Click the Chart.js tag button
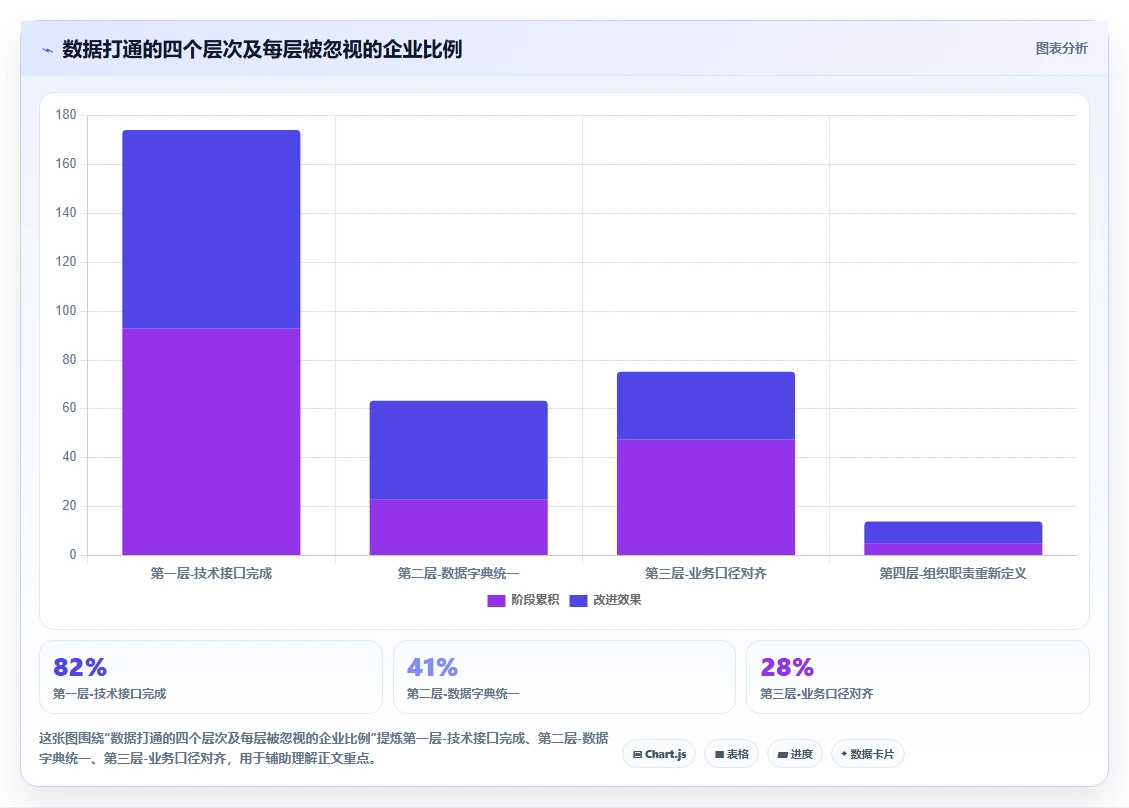This screenshot has height=808, width=1129. click(x=659, y=754)
